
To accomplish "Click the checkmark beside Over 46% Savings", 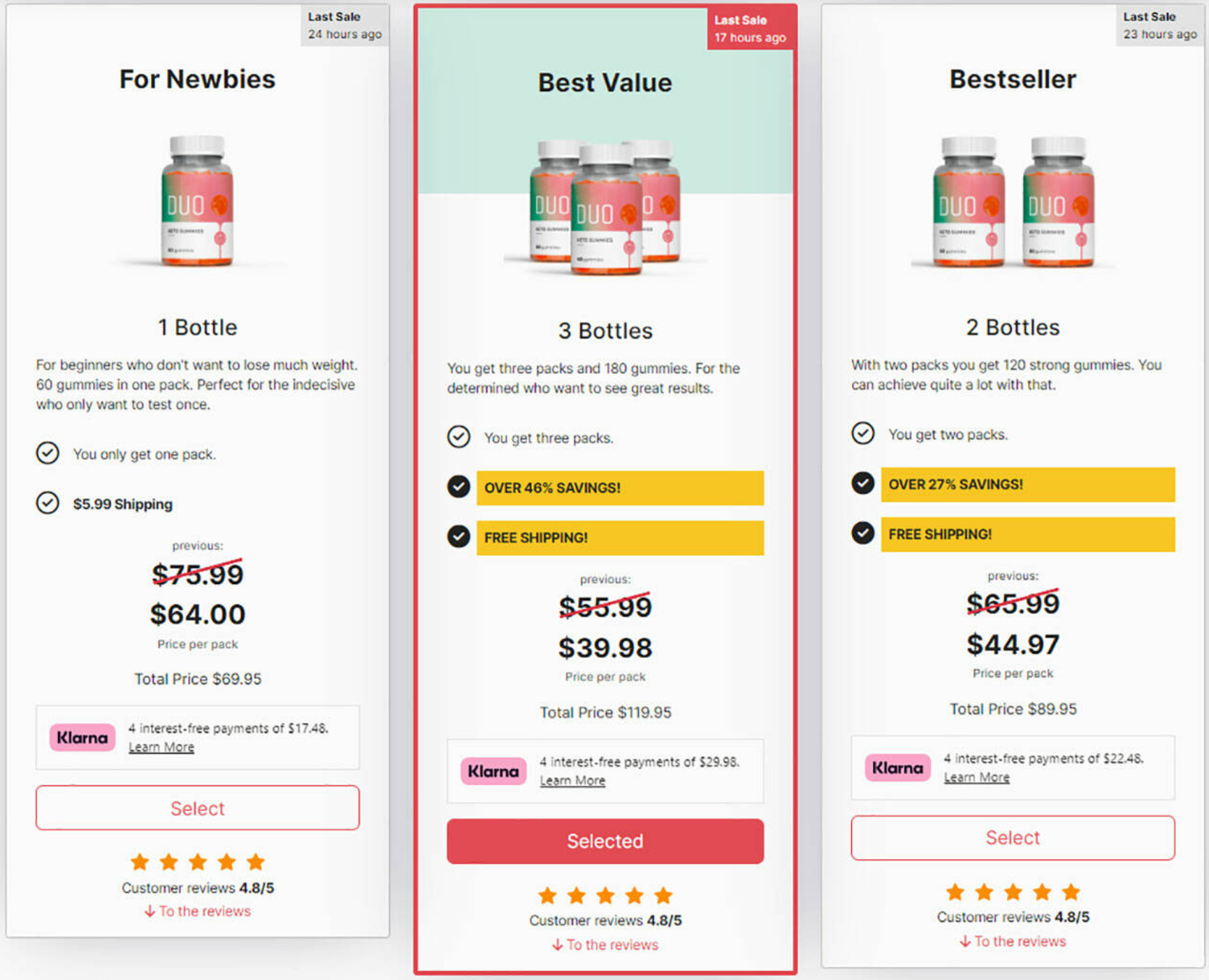I will (458, 487).
